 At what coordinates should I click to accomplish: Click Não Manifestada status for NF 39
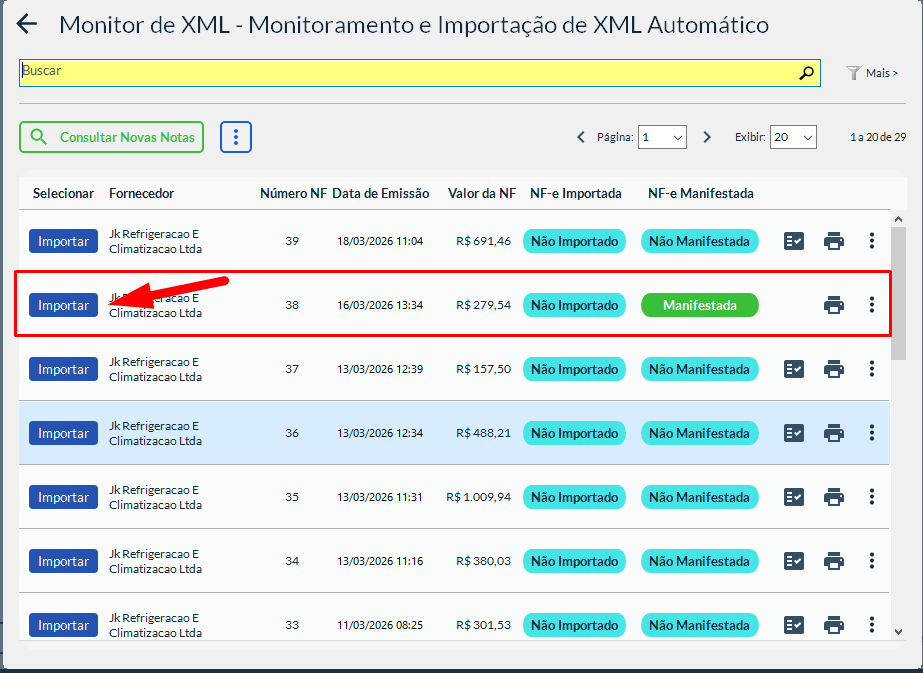(699, 241)
